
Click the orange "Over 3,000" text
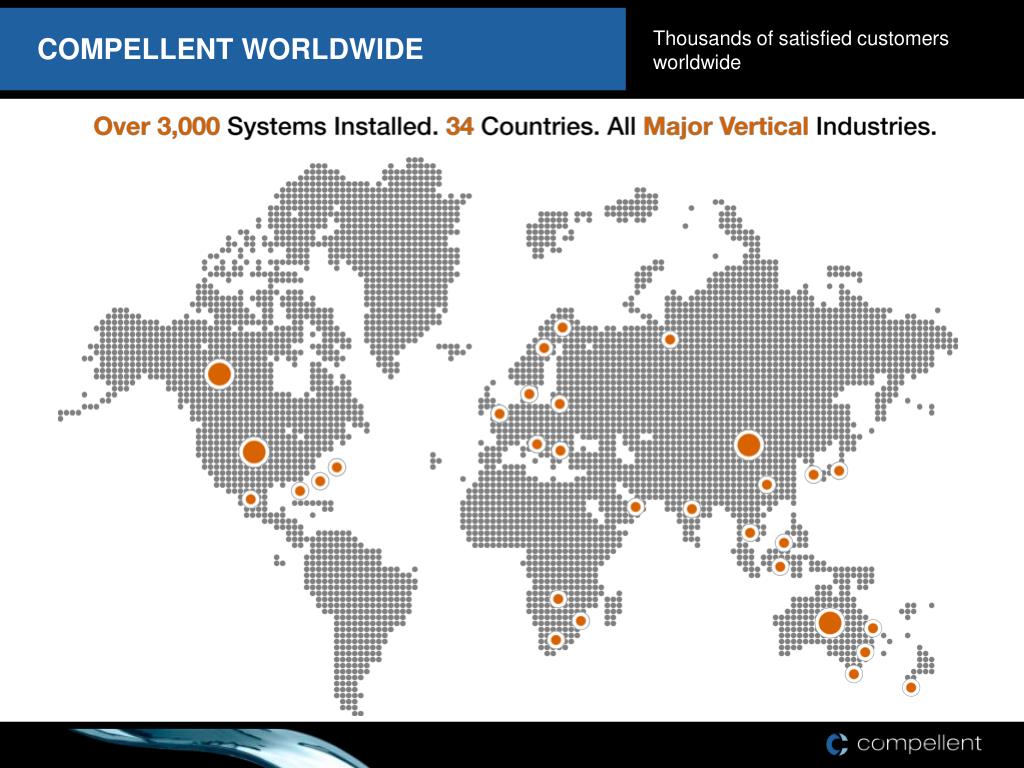pyautogui.click(x=157, y=126)
